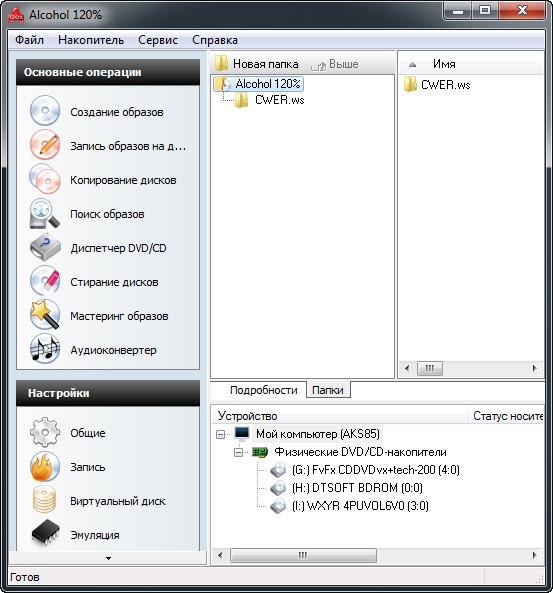Open the Мастеринг образов wand icon
Viewport: 553px width, 593px height.
click(x=45, y=315)
